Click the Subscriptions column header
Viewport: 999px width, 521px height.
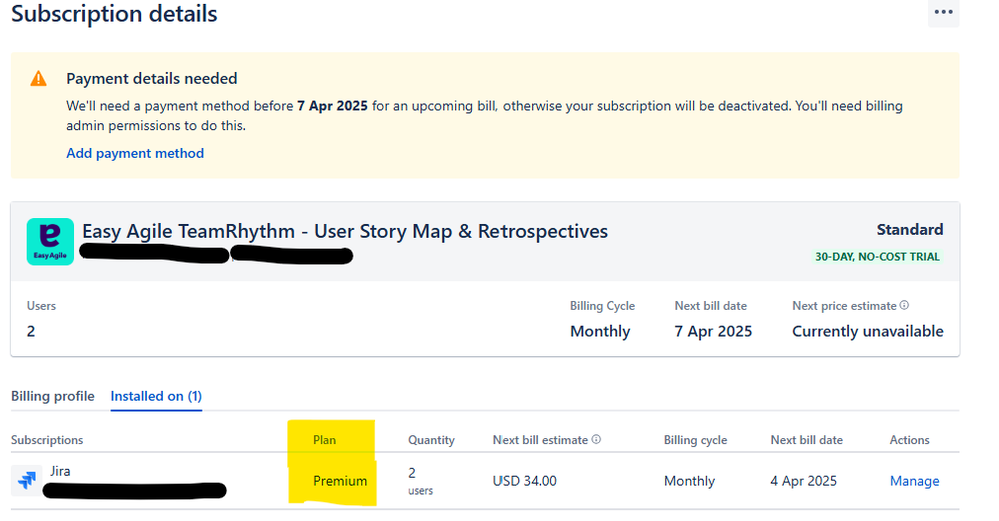pos(47,439)
